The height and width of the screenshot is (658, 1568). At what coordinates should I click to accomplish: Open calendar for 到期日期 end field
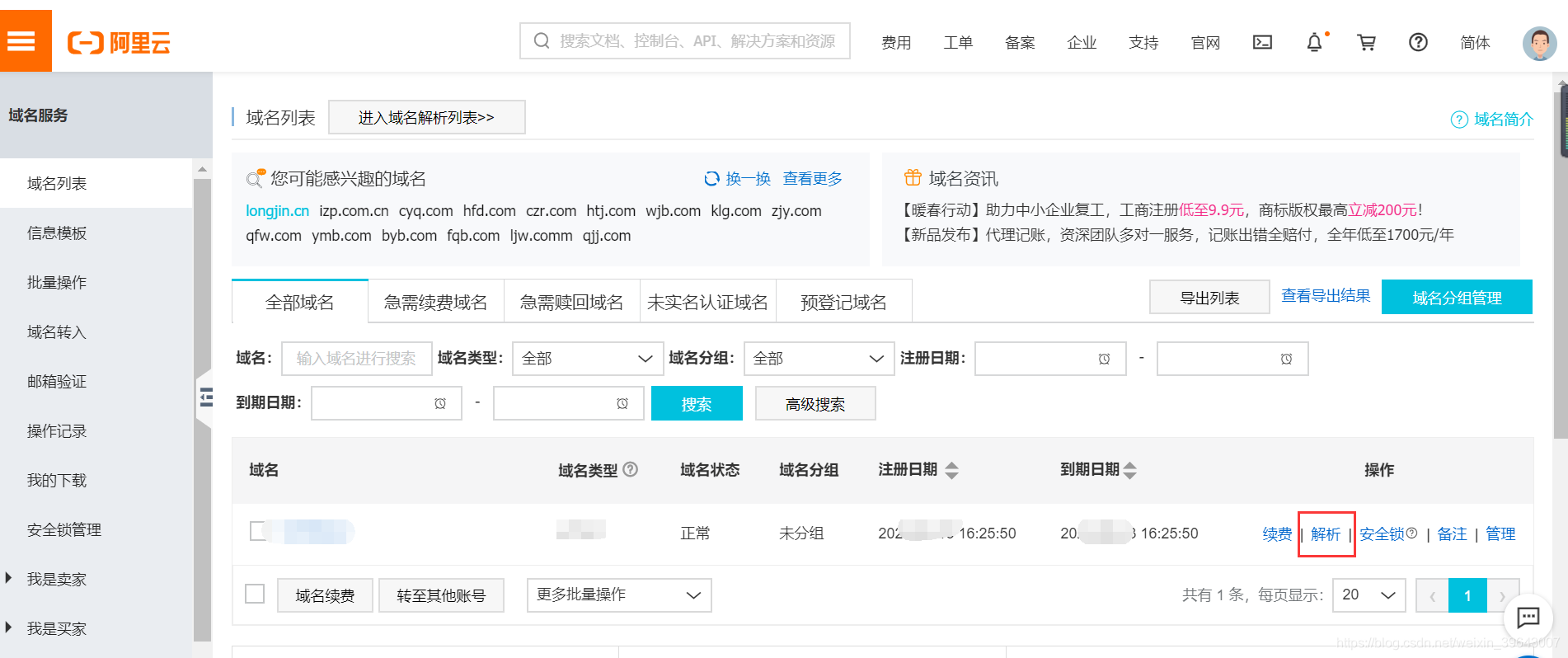click(x=622, y=403)
